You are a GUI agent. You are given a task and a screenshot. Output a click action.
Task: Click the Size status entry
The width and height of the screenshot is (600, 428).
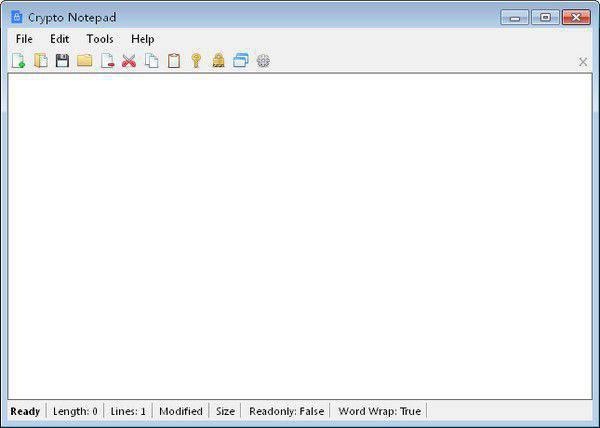pyautogui.click(x=225, y=412)
